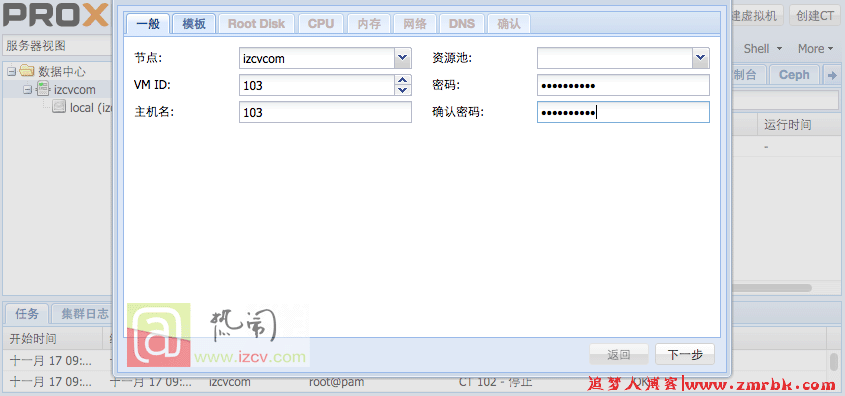Increment the VM ID spinner up arrow
Image resolution: width=845 pixels, height=396 pixels.
(403, 80)
